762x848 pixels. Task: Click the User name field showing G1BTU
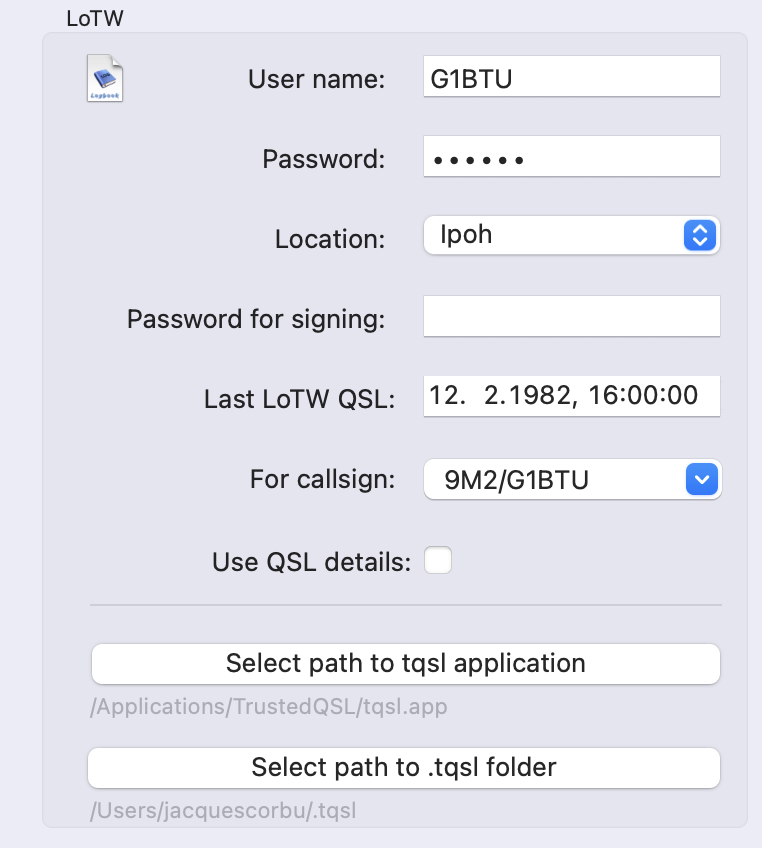click(572, 76)
